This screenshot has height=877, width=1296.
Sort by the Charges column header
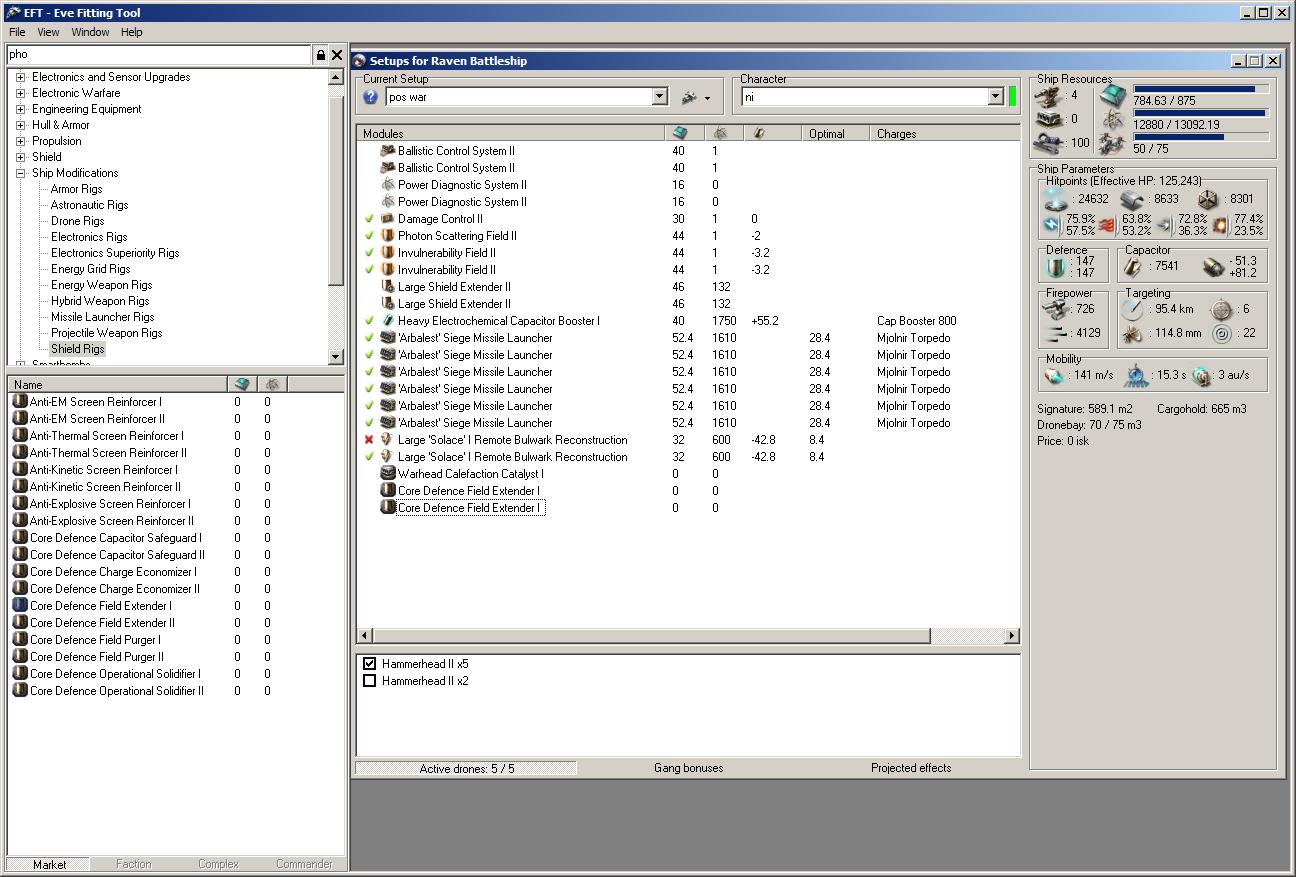(x=945, y=133)
